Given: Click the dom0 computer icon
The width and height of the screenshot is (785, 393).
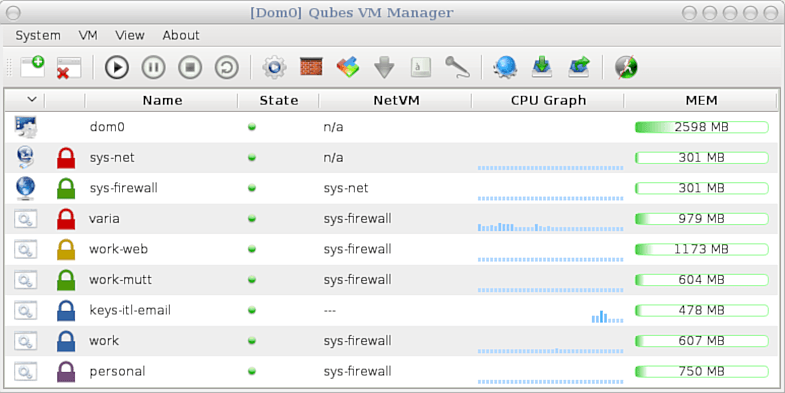Looking at the screenshot, I should [x=26, y=127].
